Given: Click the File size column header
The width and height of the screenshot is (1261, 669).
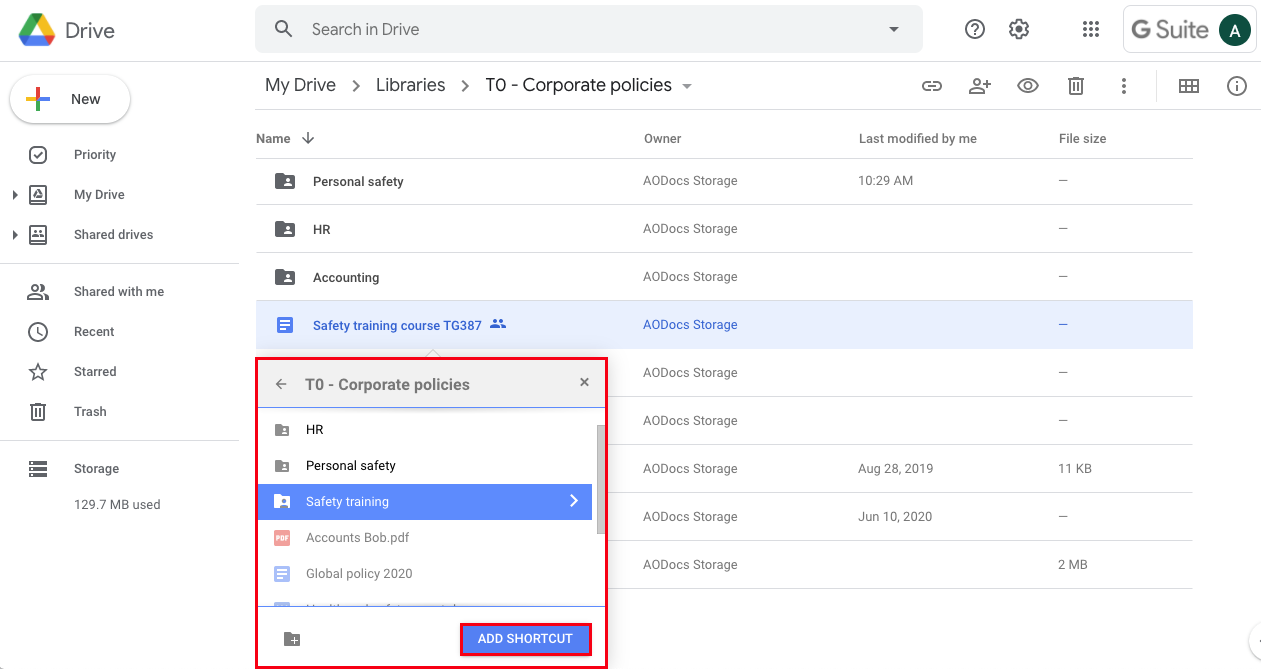Looking at the screenshot, I should pyautogui.click(x=1082, y=139).
